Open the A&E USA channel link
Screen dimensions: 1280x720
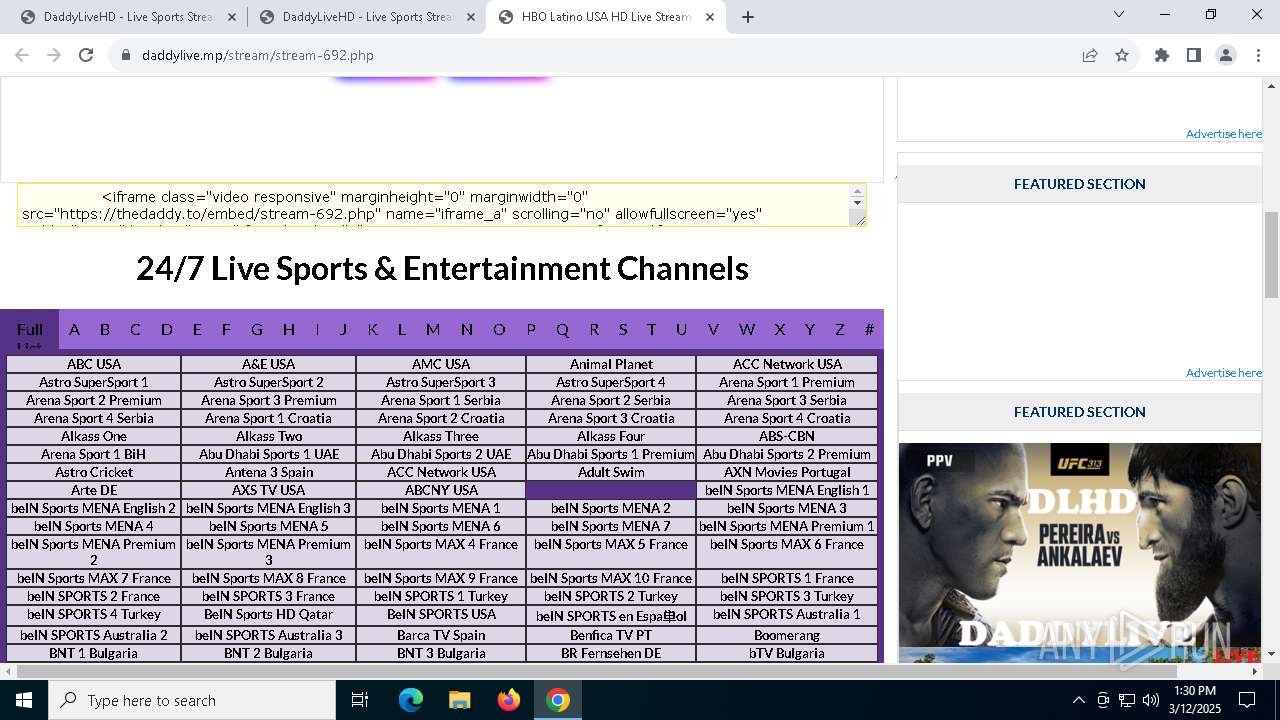pos(269,364)
